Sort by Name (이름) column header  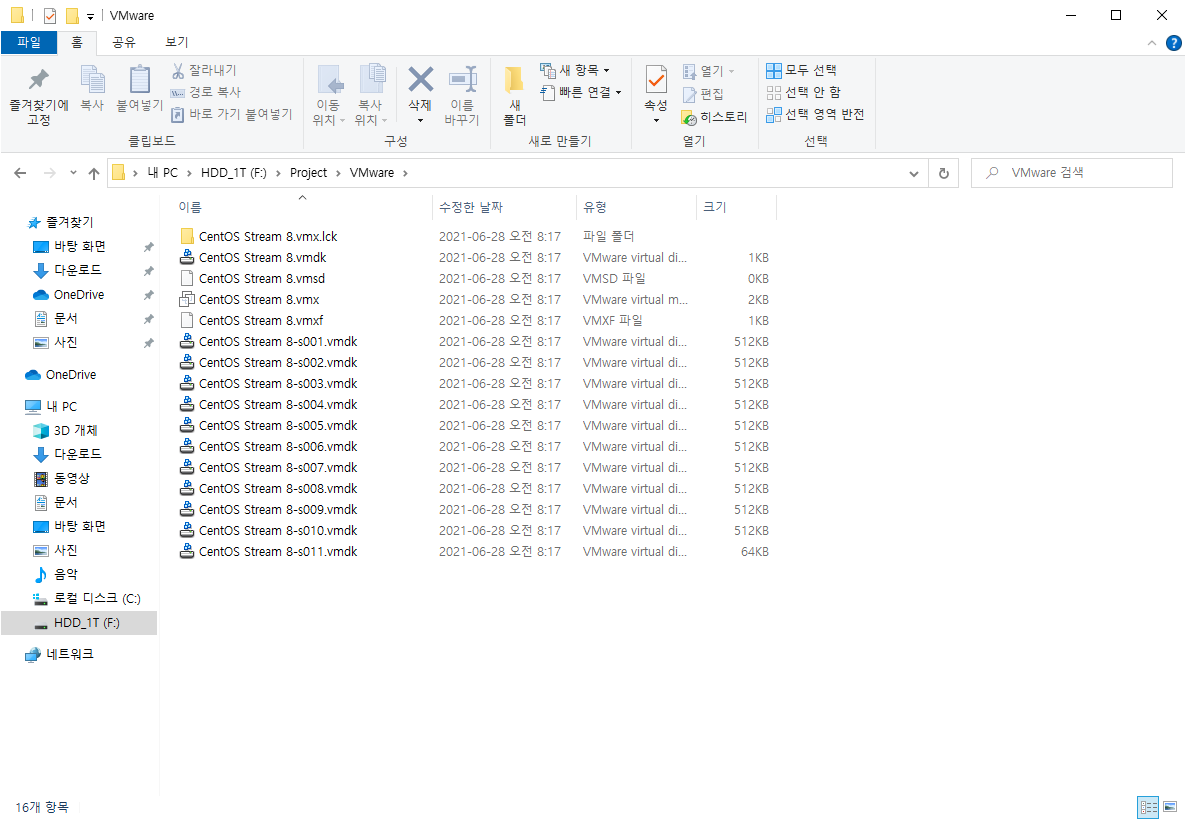tap(303, 207)
